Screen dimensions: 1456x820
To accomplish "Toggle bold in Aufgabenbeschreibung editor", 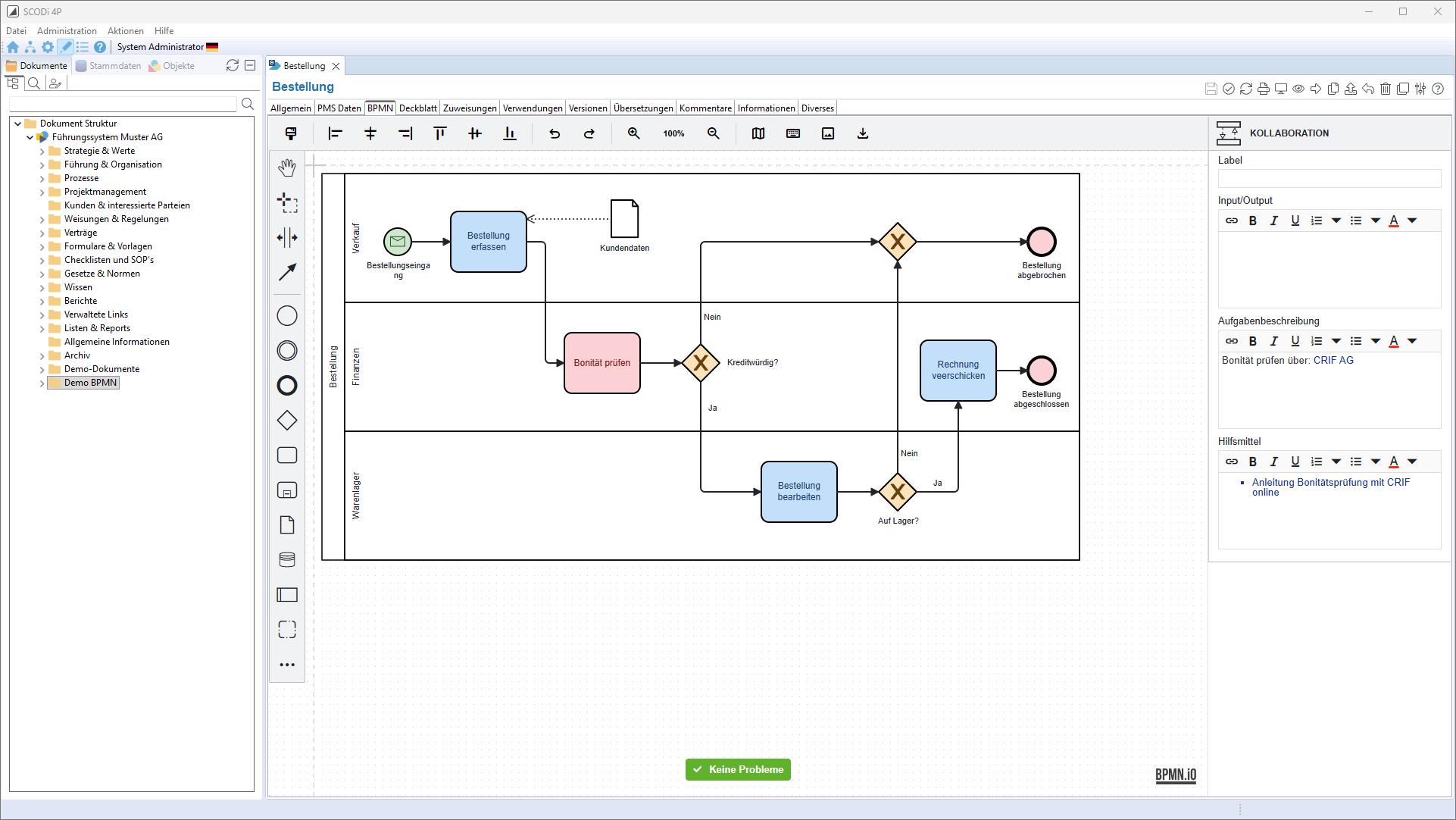I will point(1253,341).
